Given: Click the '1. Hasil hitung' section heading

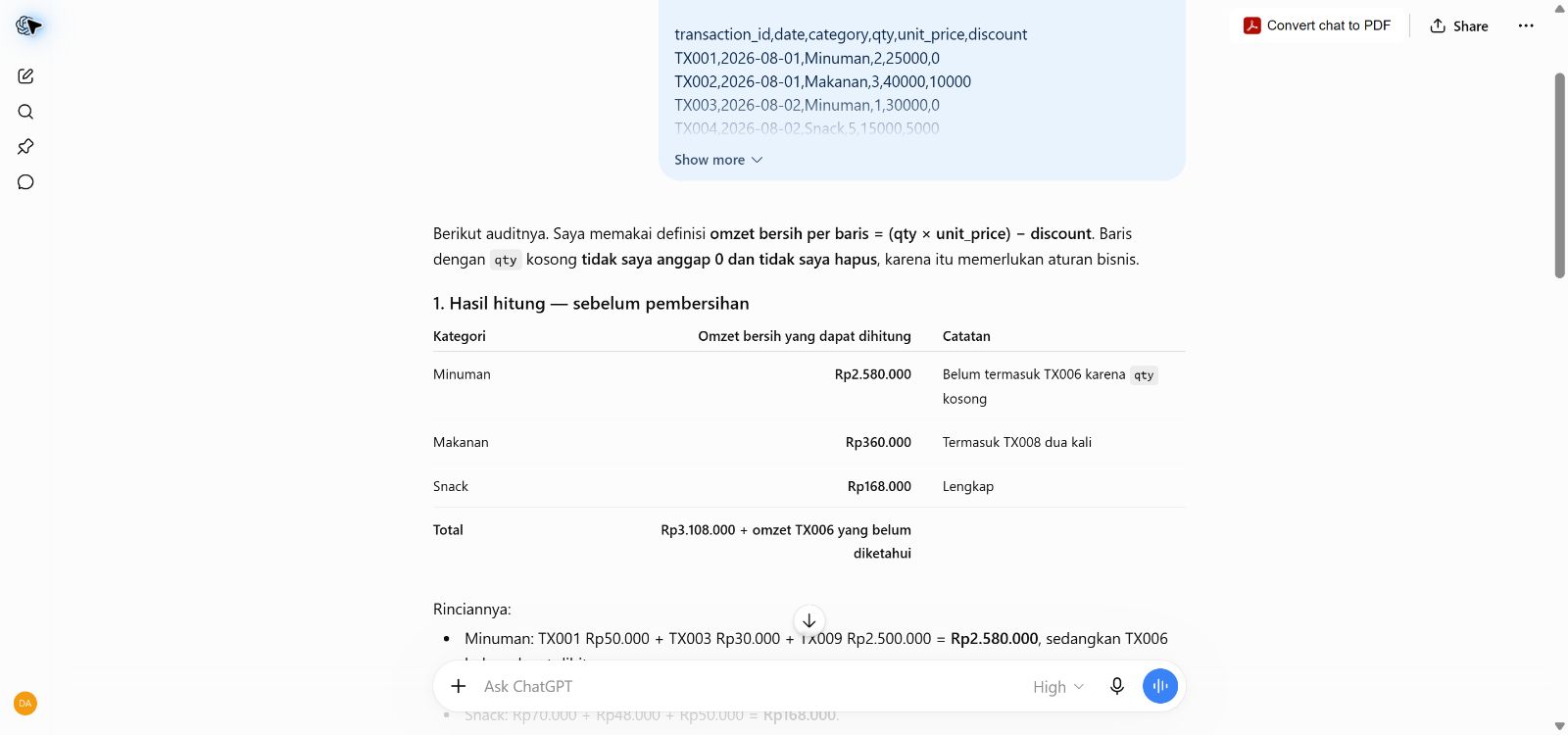Looking at the screenshot, I should tap(591, 304).
